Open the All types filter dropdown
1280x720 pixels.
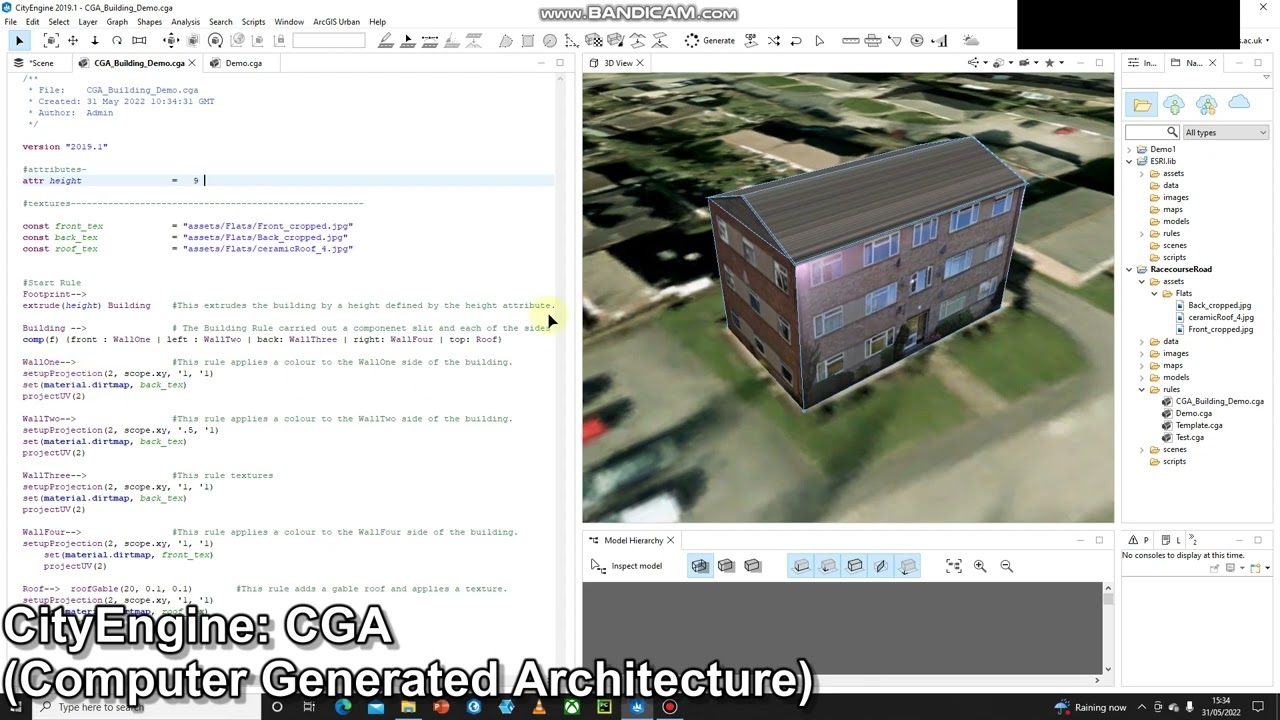pos(1225,132)
